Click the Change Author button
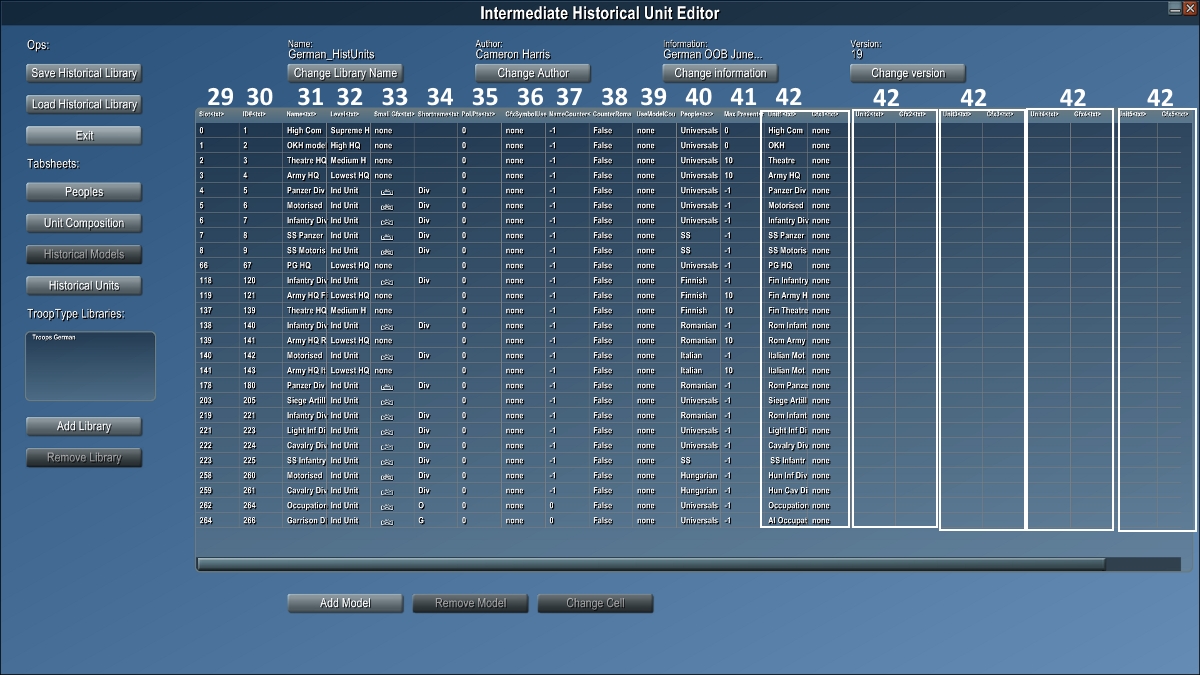Viewport: 1200px width, 675px height. tap(533, 73)
